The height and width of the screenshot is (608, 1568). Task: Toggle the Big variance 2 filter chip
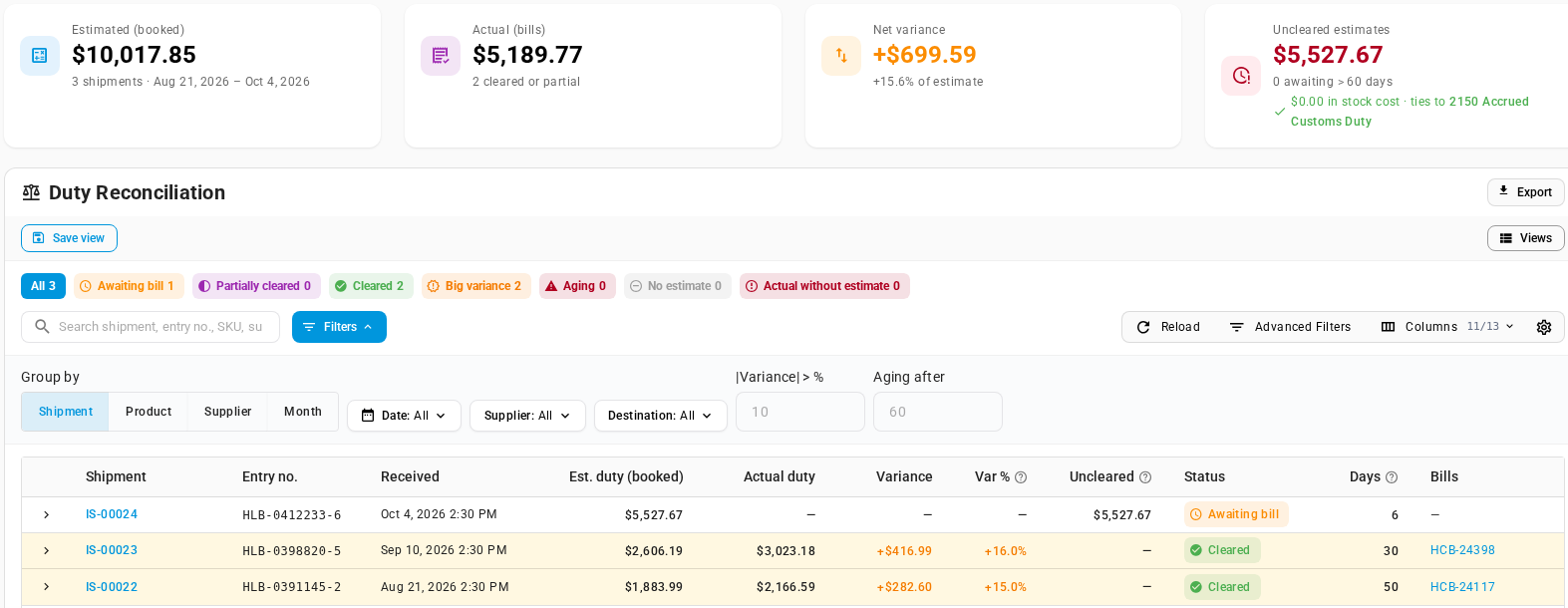point(475,286)
